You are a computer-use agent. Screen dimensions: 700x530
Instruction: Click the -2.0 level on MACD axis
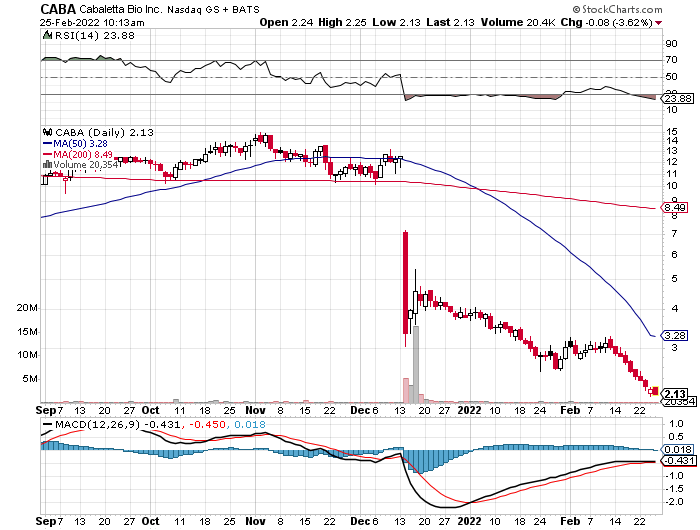(674, 502)
